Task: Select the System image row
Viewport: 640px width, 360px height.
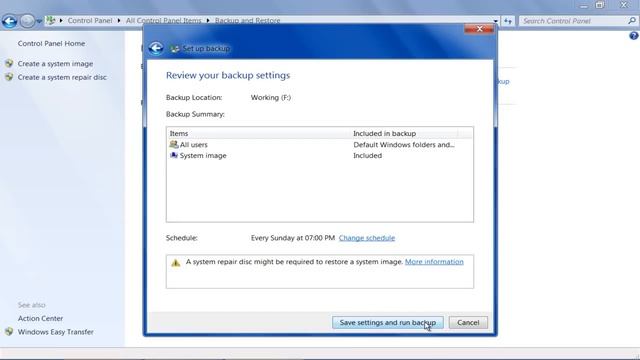Action: tap(320, 156)
